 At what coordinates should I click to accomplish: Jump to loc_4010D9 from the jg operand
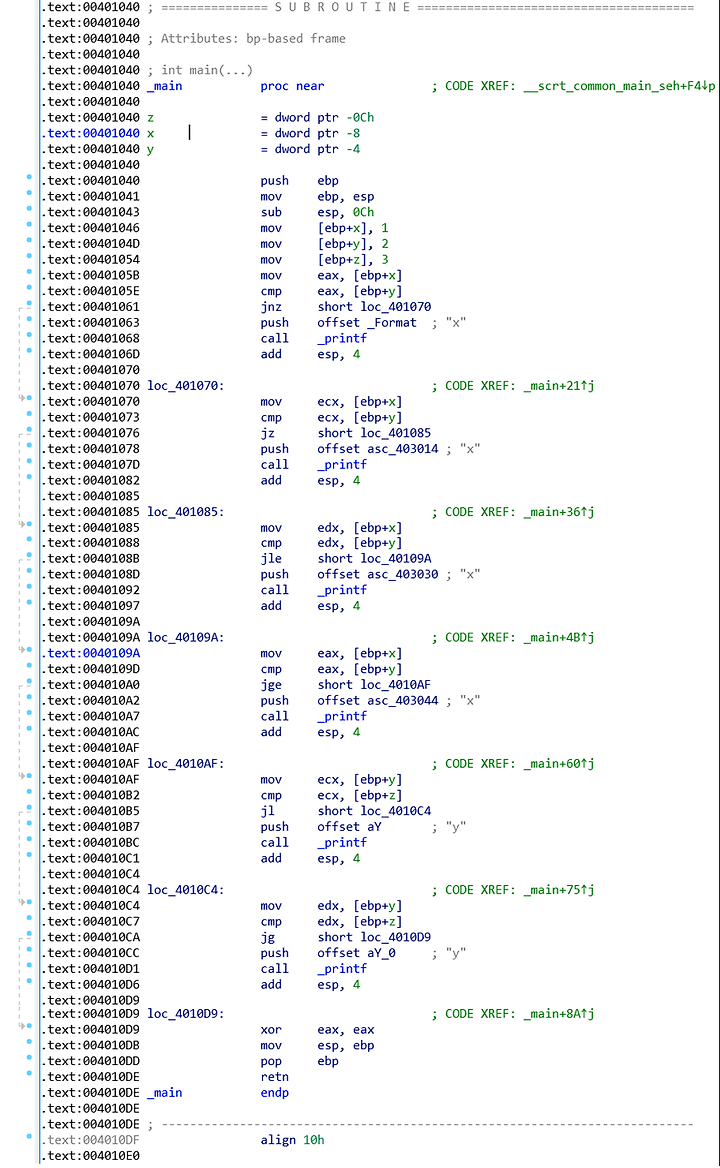395,937
